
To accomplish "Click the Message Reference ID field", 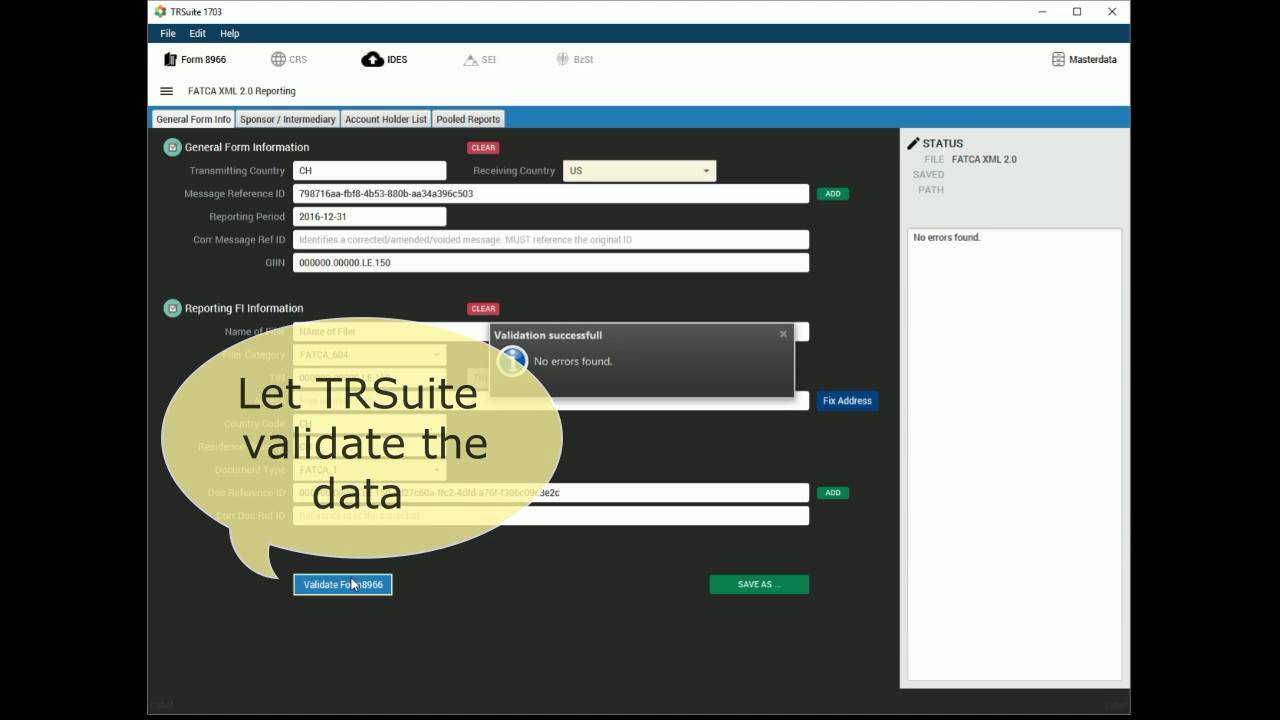I will tap(551, 194).
